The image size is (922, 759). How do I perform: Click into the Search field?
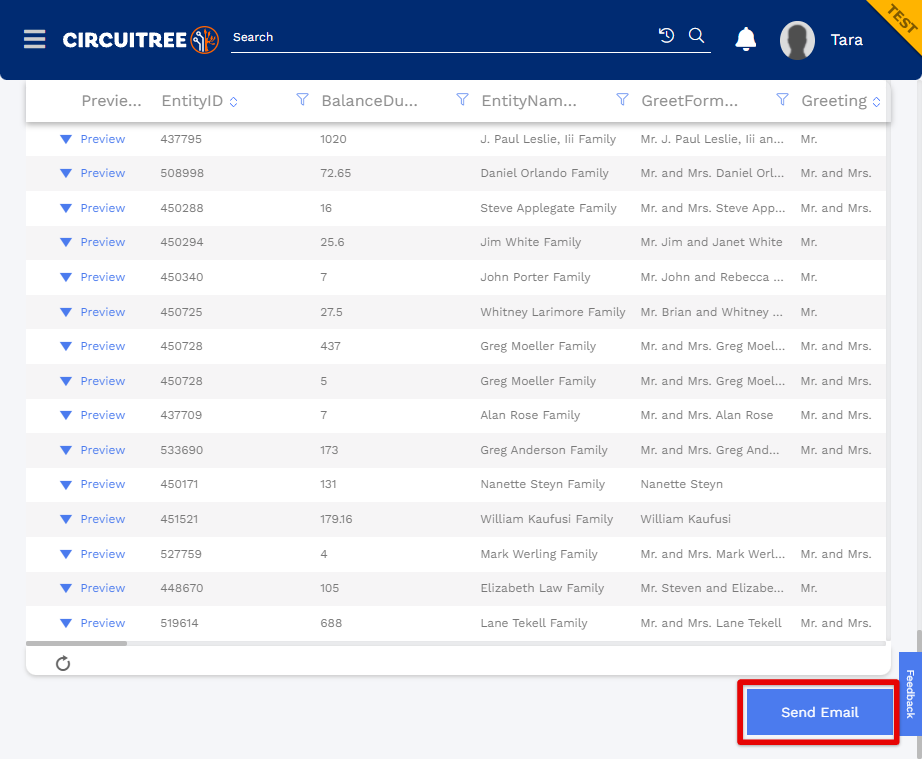point(441,37)
